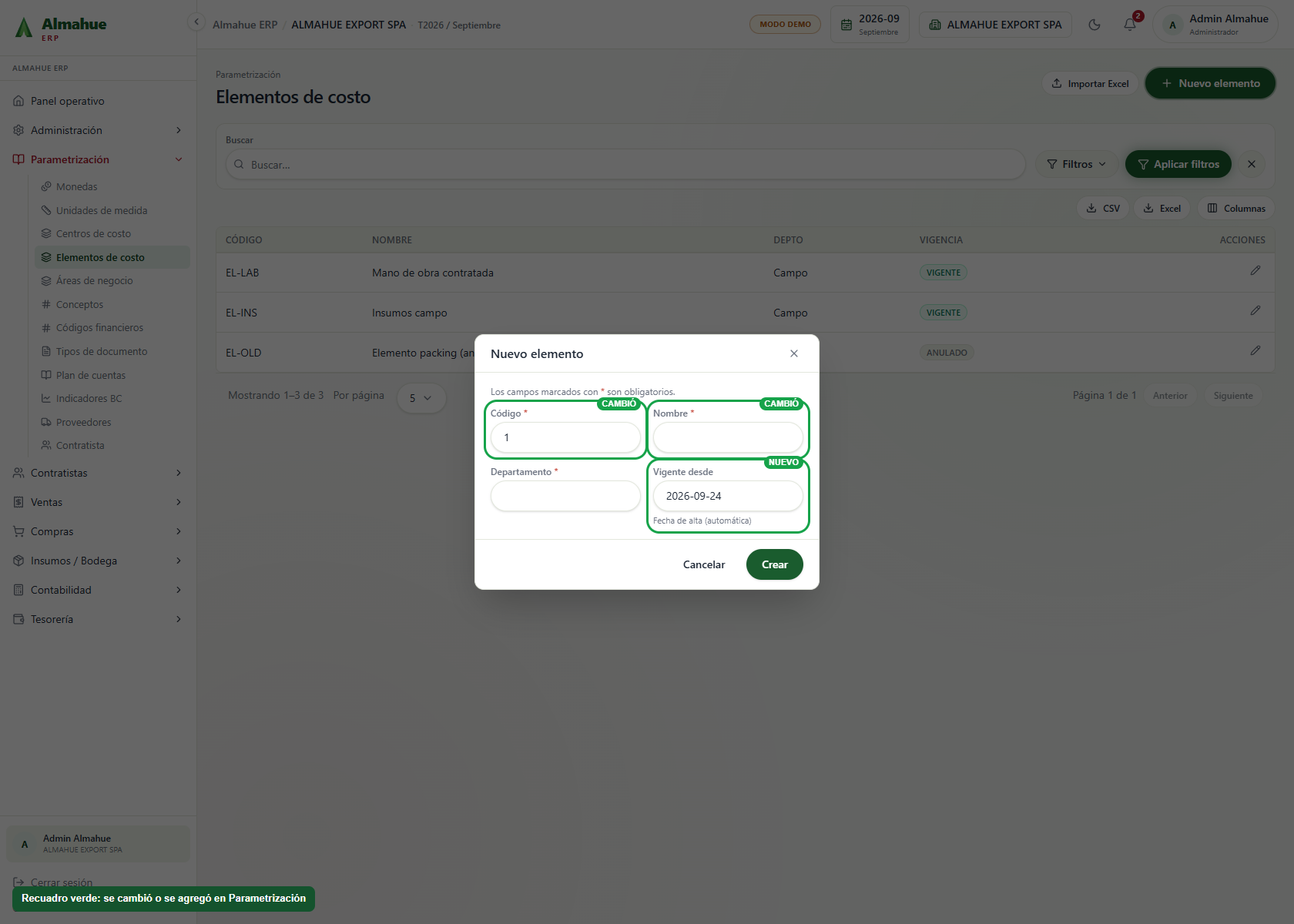Open the Filtros dropdown
1294x924 pixels.
(1076, 164)
